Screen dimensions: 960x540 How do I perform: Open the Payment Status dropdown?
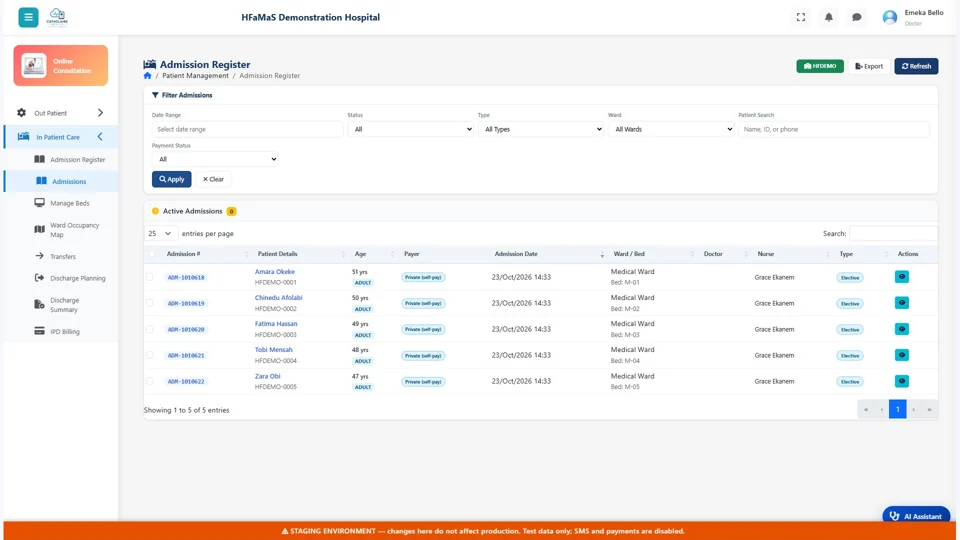(215, 159)
